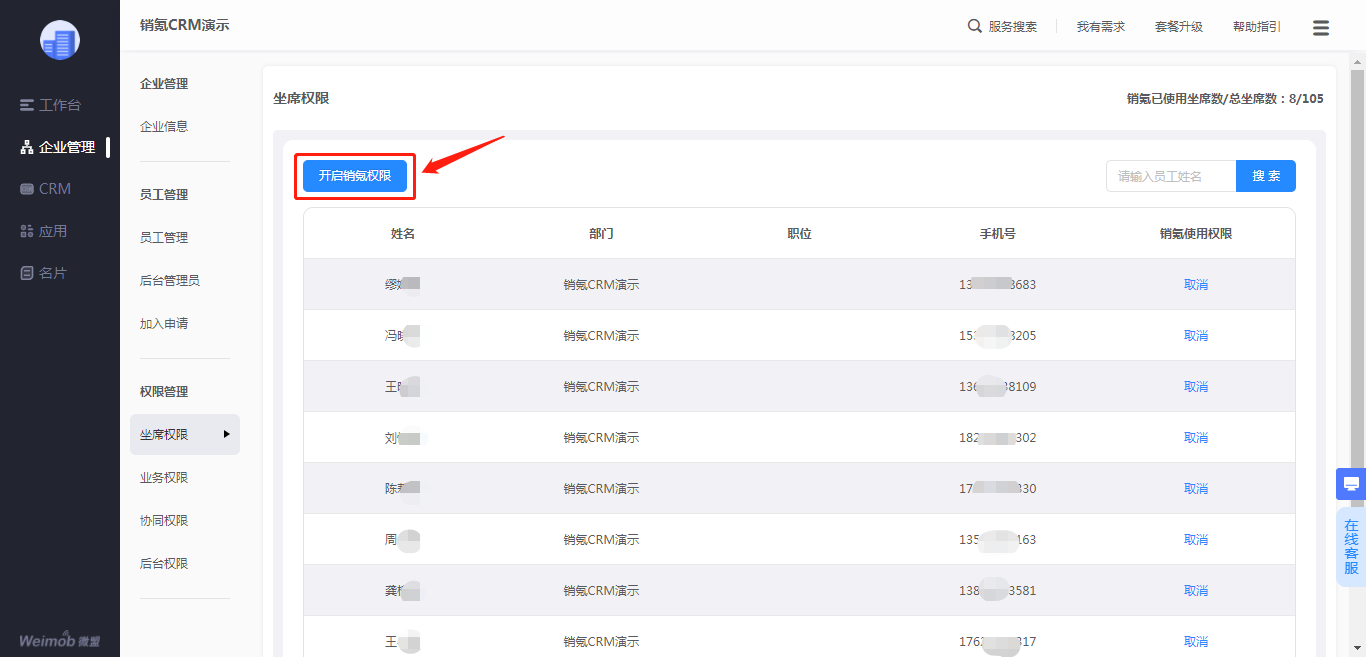This screenshot has width=1366, height=657.
Task: Cancel permission for phone ending 330
Action: tap(1196, 489)
